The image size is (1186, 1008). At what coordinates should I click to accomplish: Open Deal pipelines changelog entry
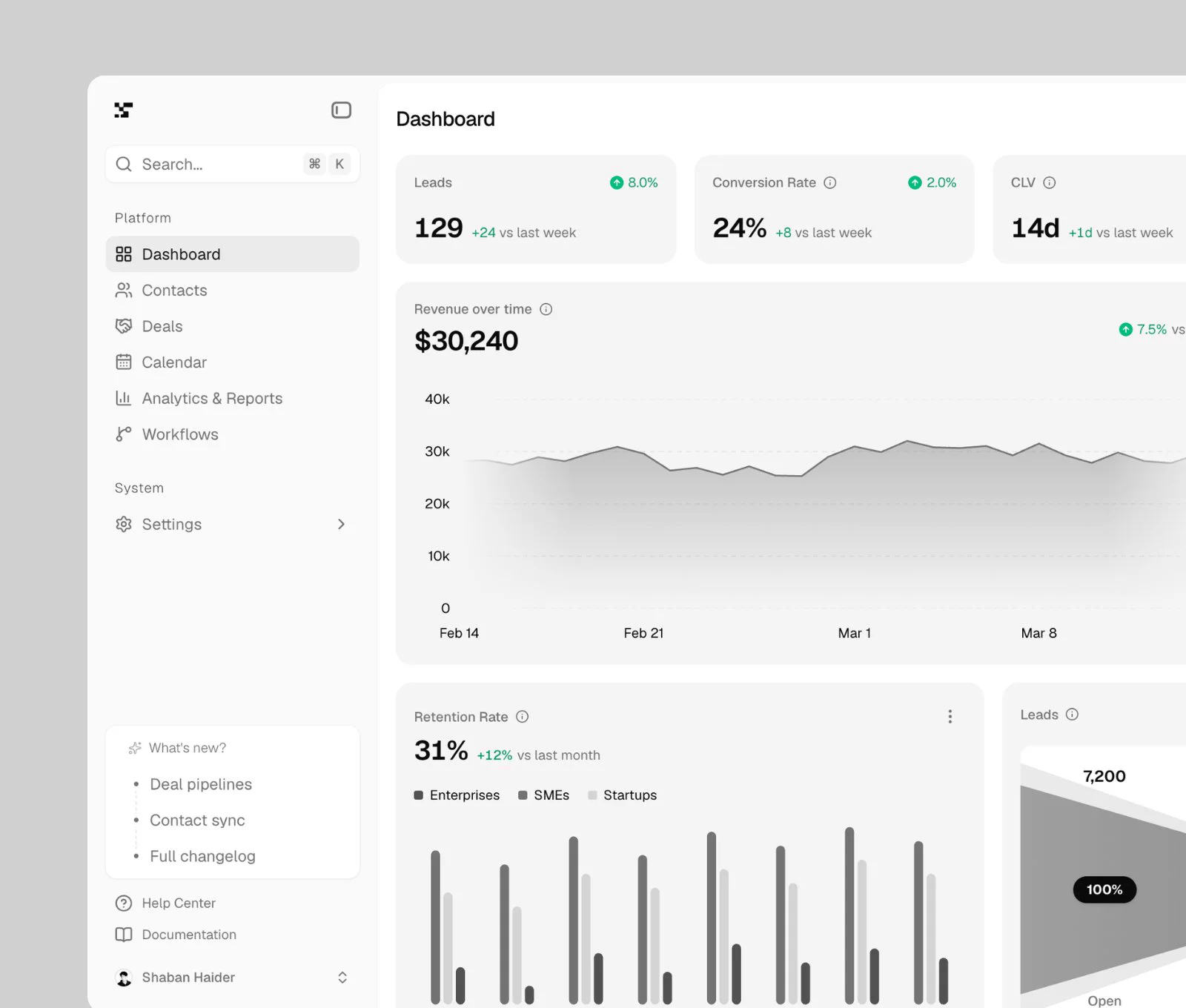click(x=201, y=784)
